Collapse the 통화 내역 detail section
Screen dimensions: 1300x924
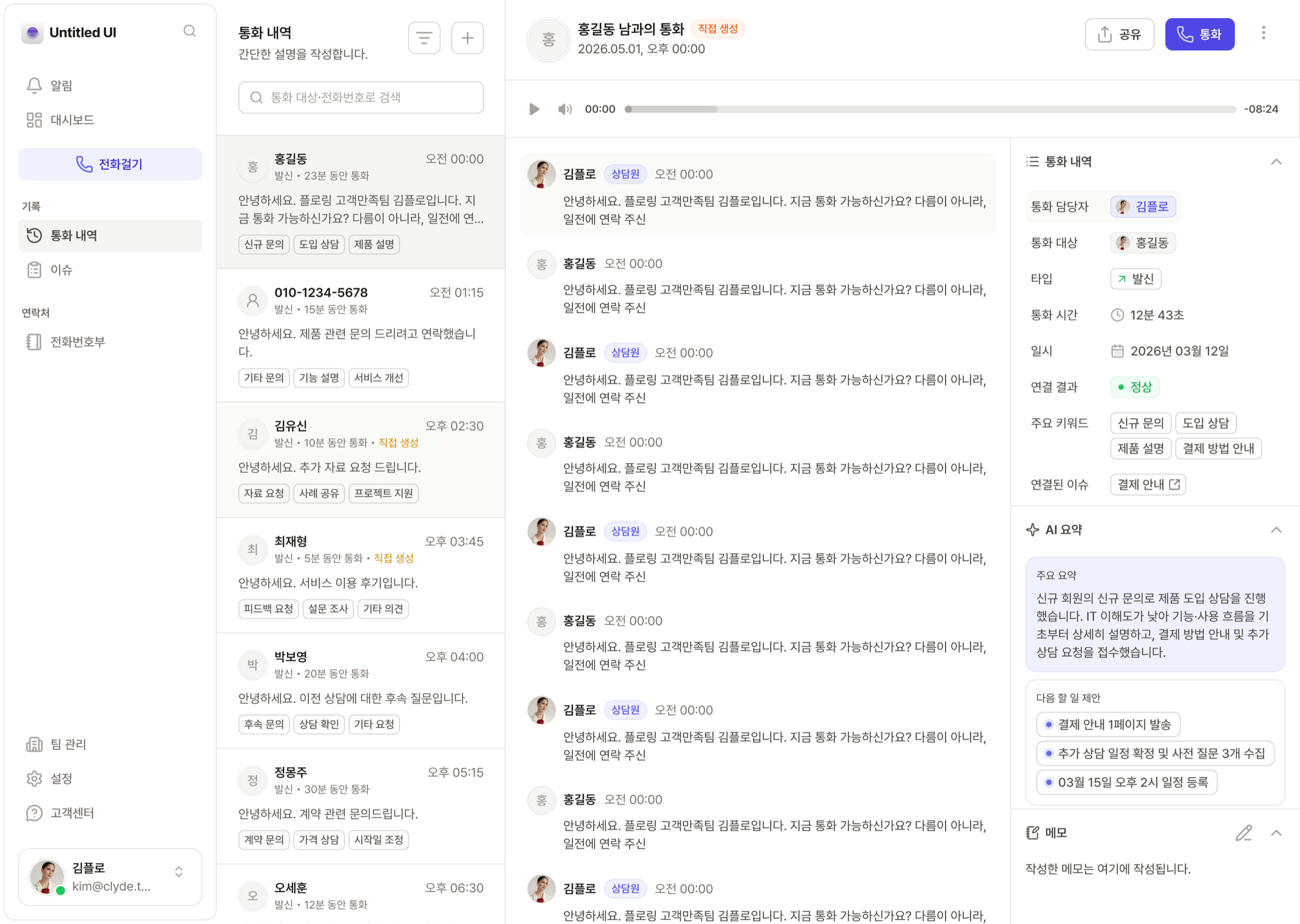(1276, 161)
